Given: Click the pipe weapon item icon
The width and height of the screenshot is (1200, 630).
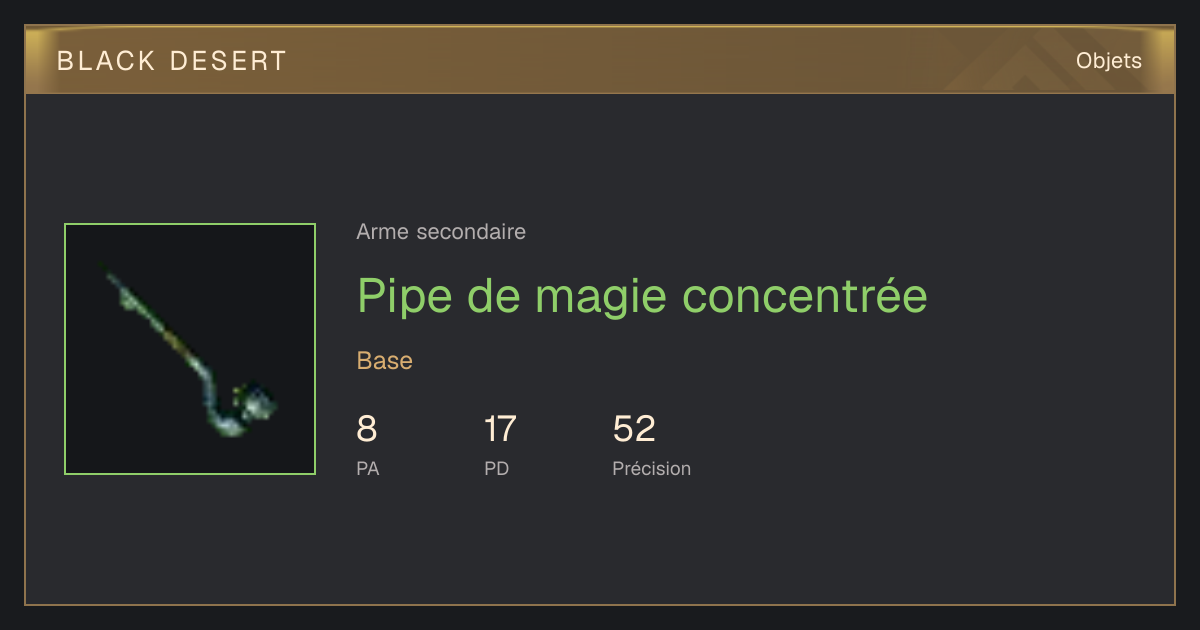Looking at the screenshot, I should pos(190,349).
